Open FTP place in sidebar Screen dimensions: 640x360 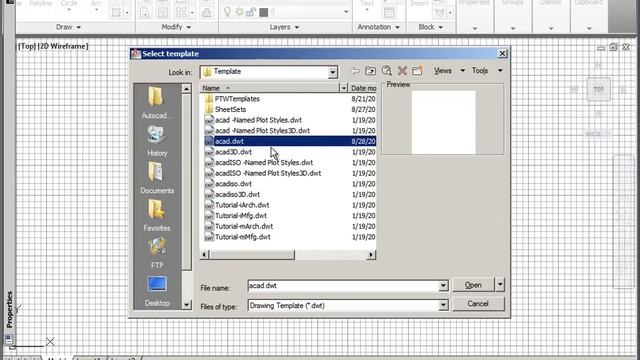157,253
